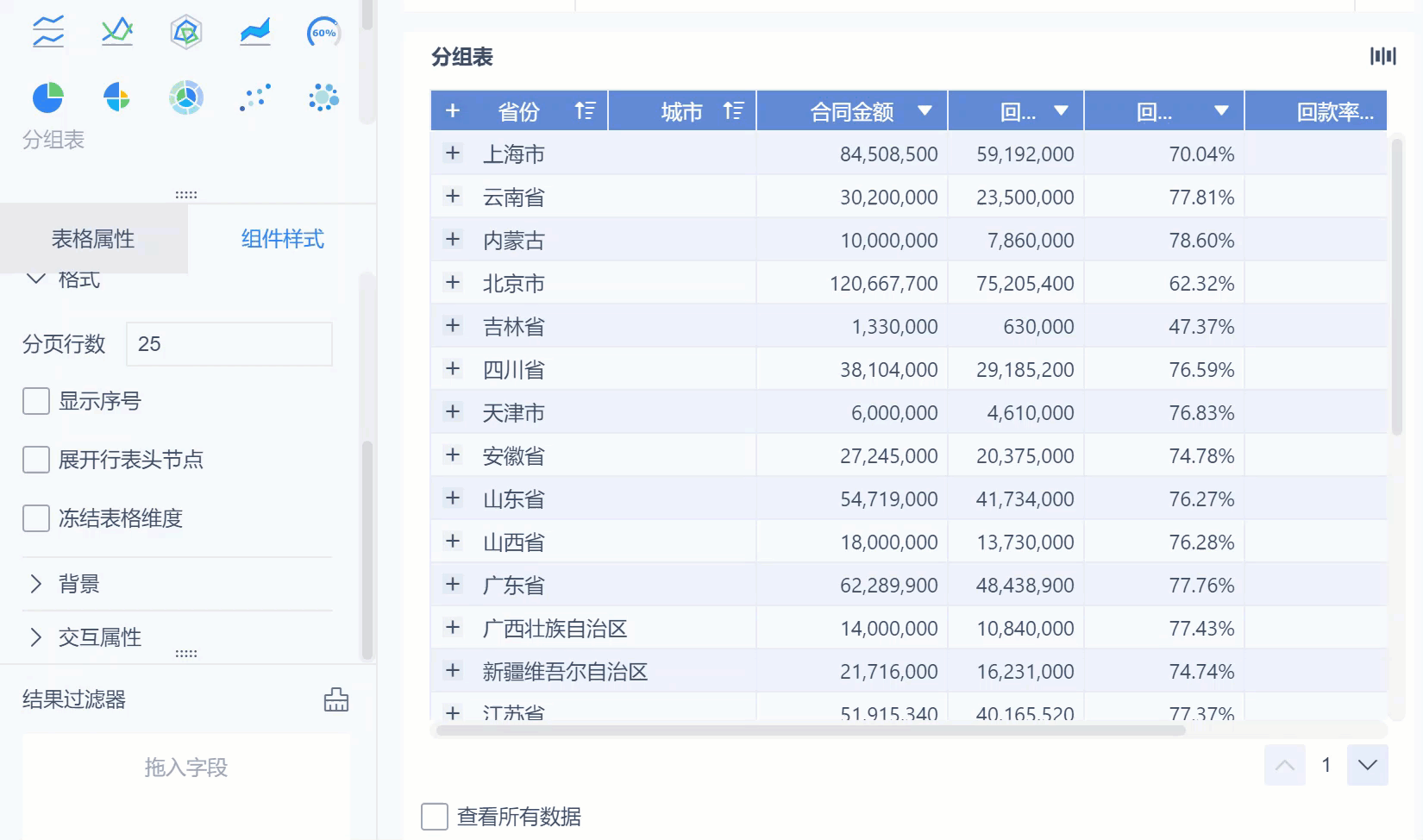Select the scatter plot chart icon
Screen dimensions: 1423x840
(255, 97)
